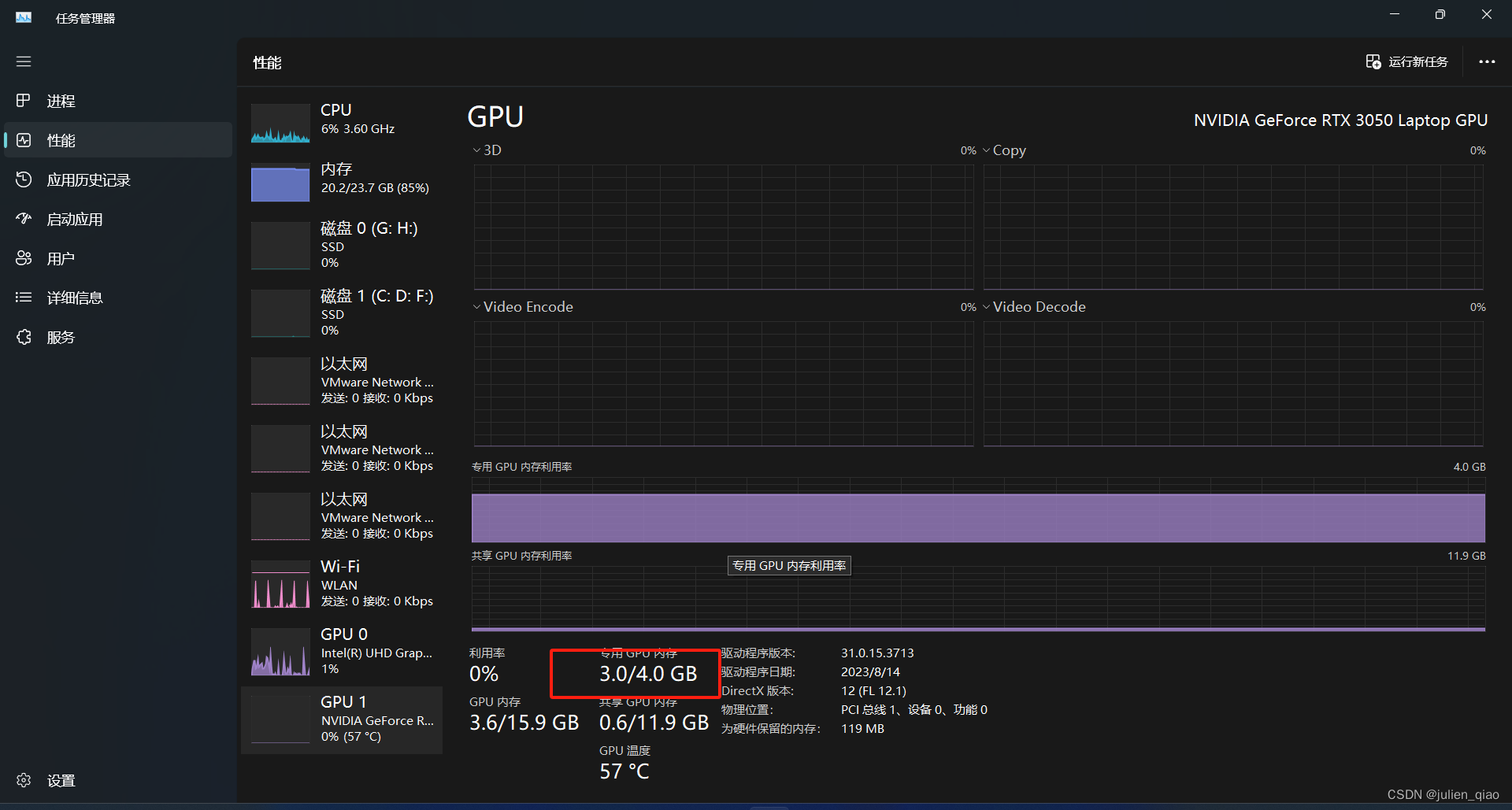Open the more options ellipsis menu
The height and width of the screenshot is (810, 1512).
click(1487, 61)
